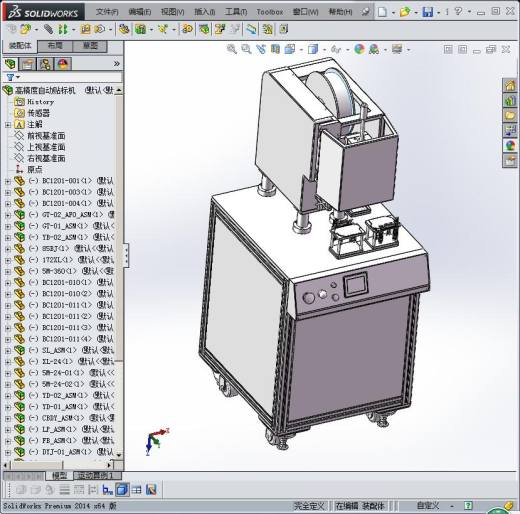Click the Insert Components icon
Screen dimensions: 520x514
25,29
